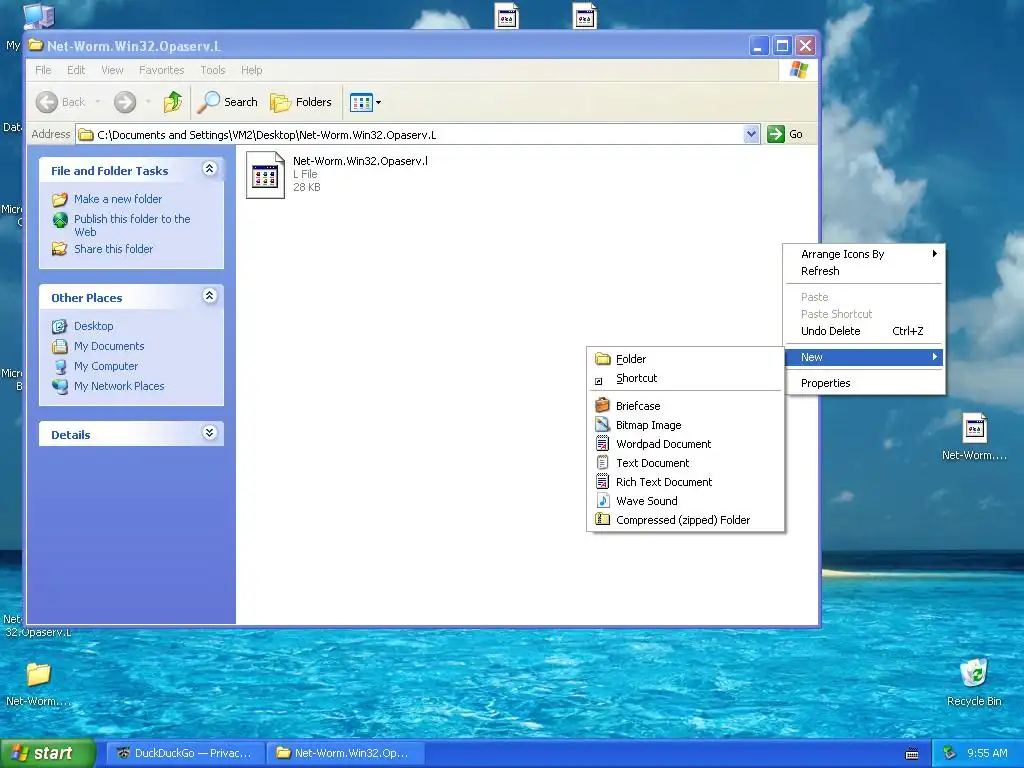Click the Up folder toolbar icon
Image resolution: width=1024 pixels, height=768 pixels.
[172, 102]
